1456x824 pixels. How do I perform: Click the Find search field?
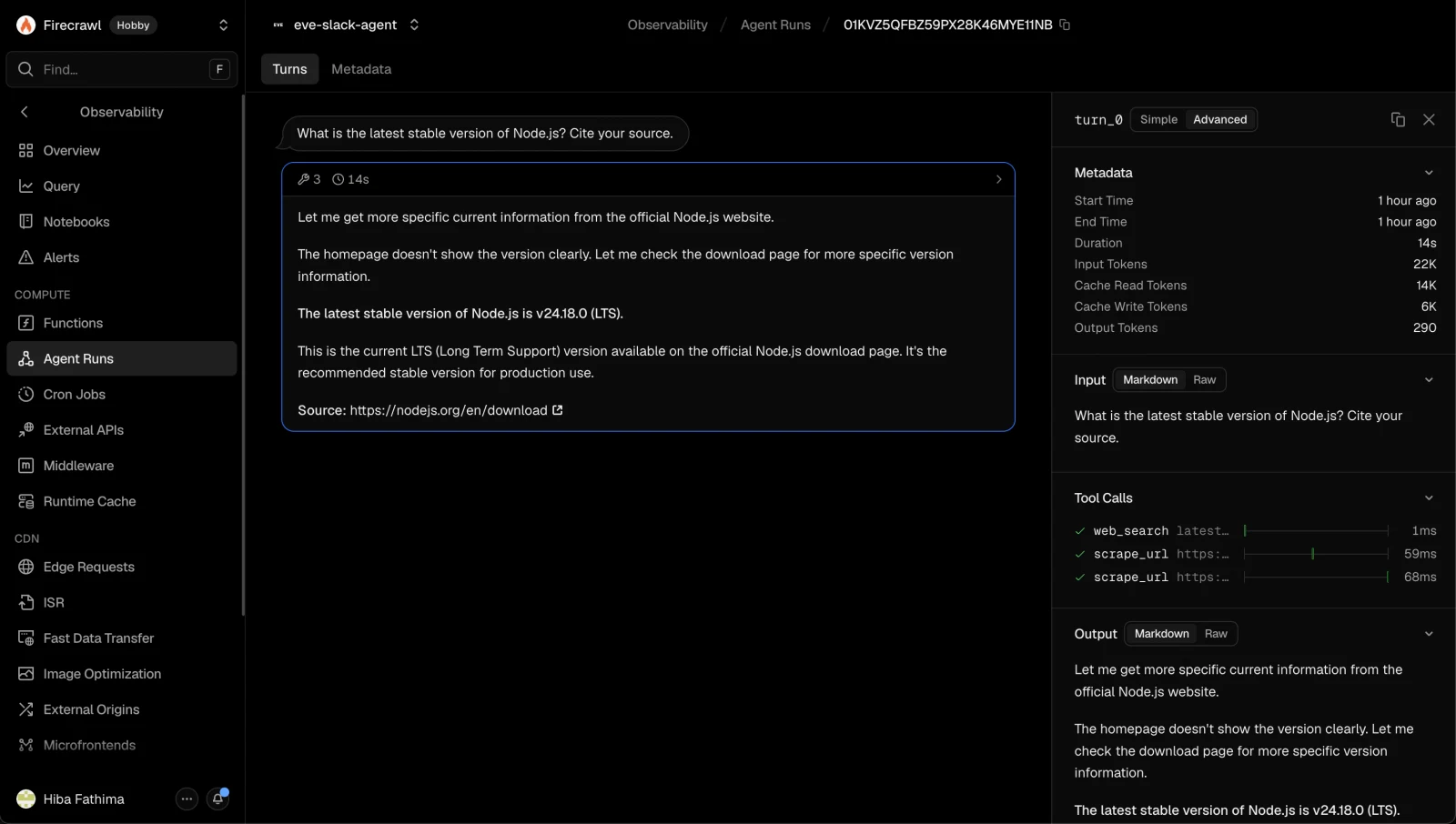(x=122, y=69)
